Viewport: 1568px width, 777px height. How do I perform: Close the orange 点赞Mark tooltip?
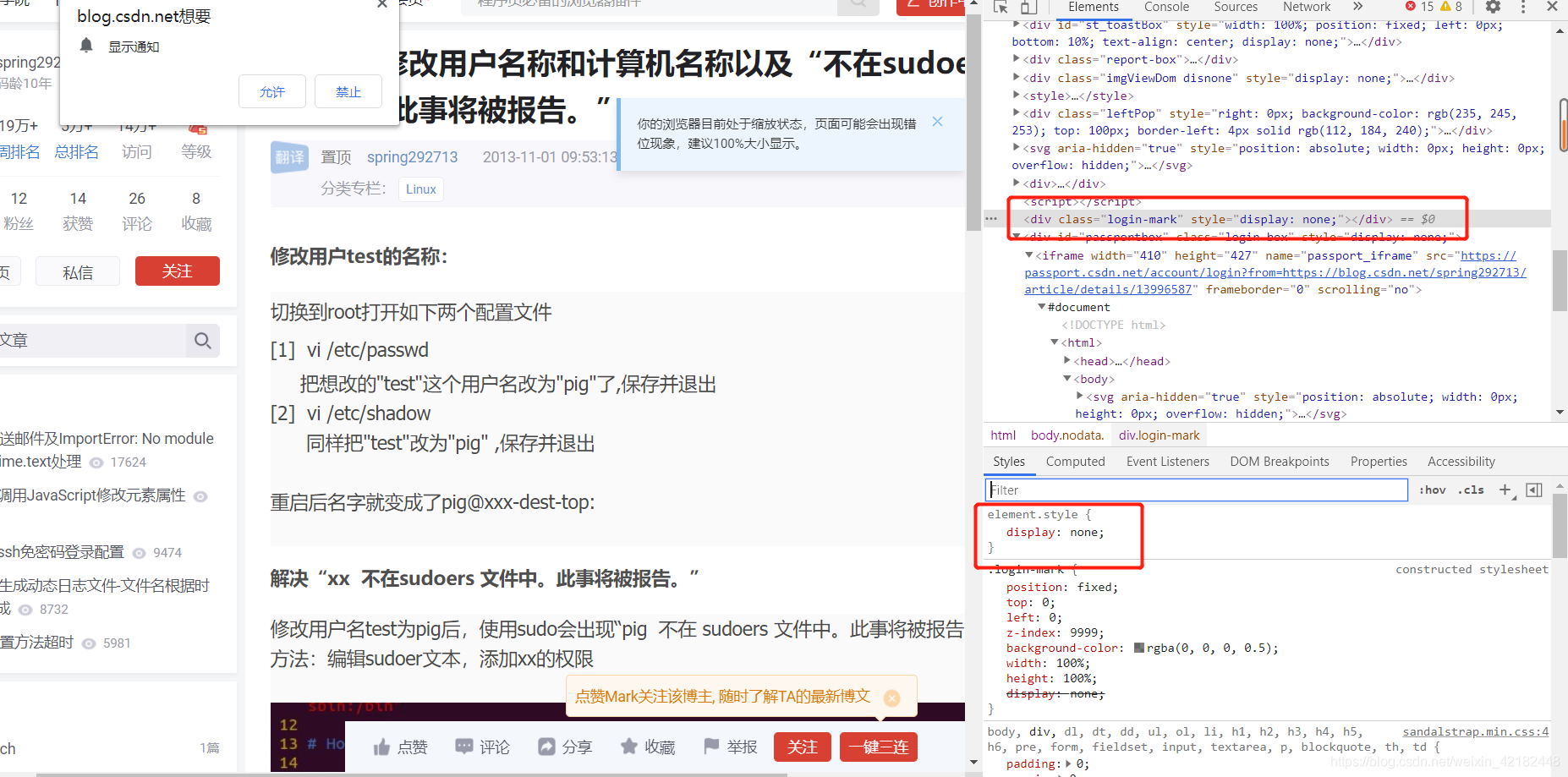tap(891, 698)
